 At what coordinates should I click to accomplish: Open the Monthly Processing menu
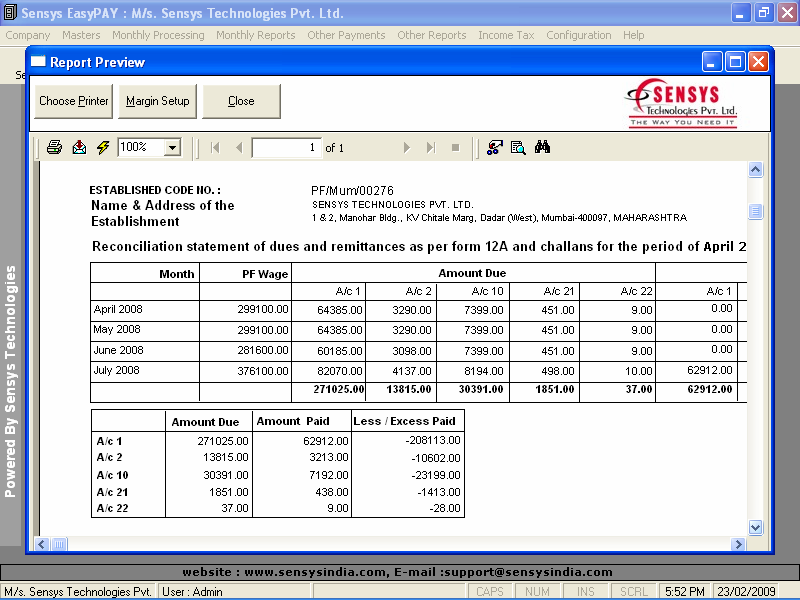(x=158, y=35)
